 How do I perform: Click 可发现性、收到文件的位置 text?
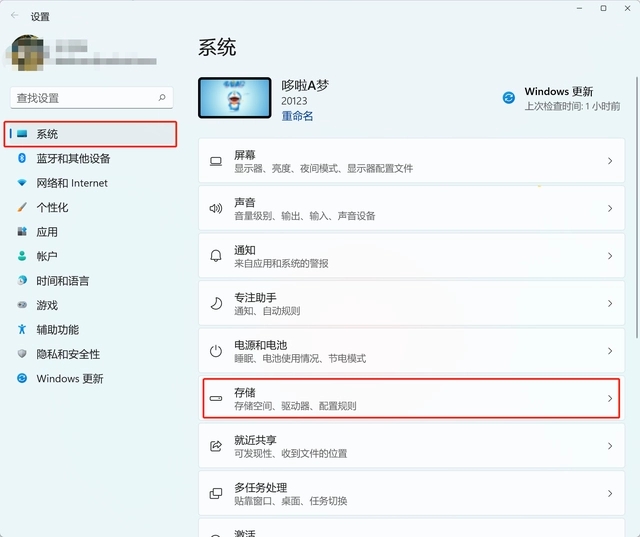[291, 453]
